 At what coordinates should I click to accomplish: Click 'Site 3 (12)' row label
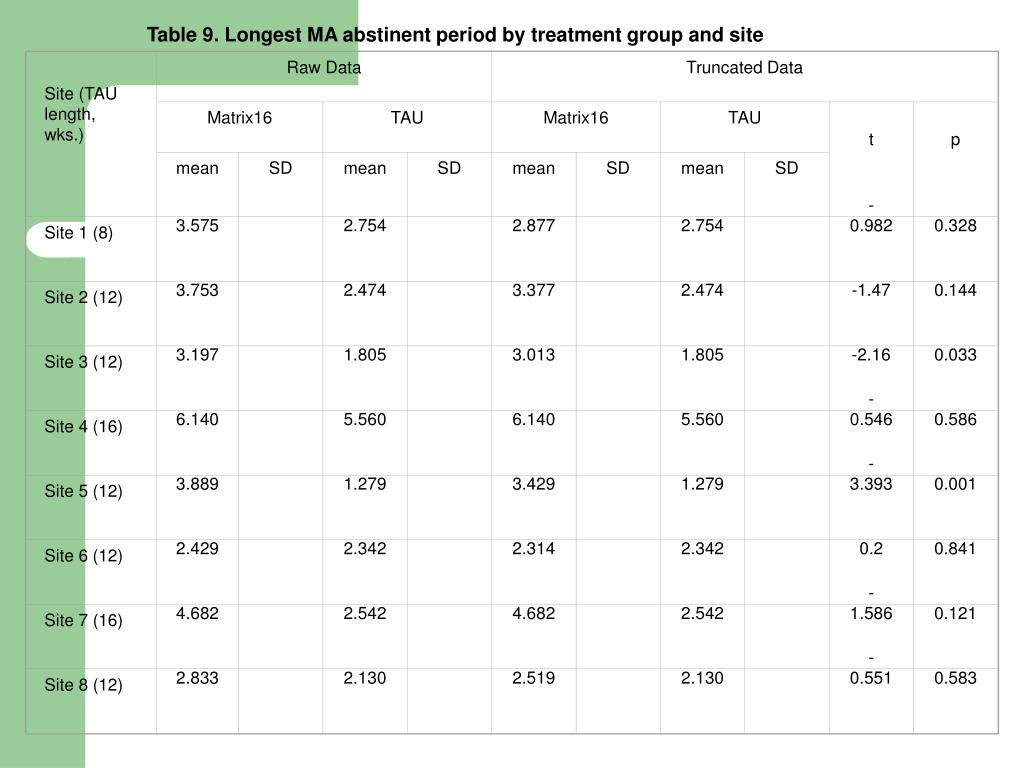(84, 362)
